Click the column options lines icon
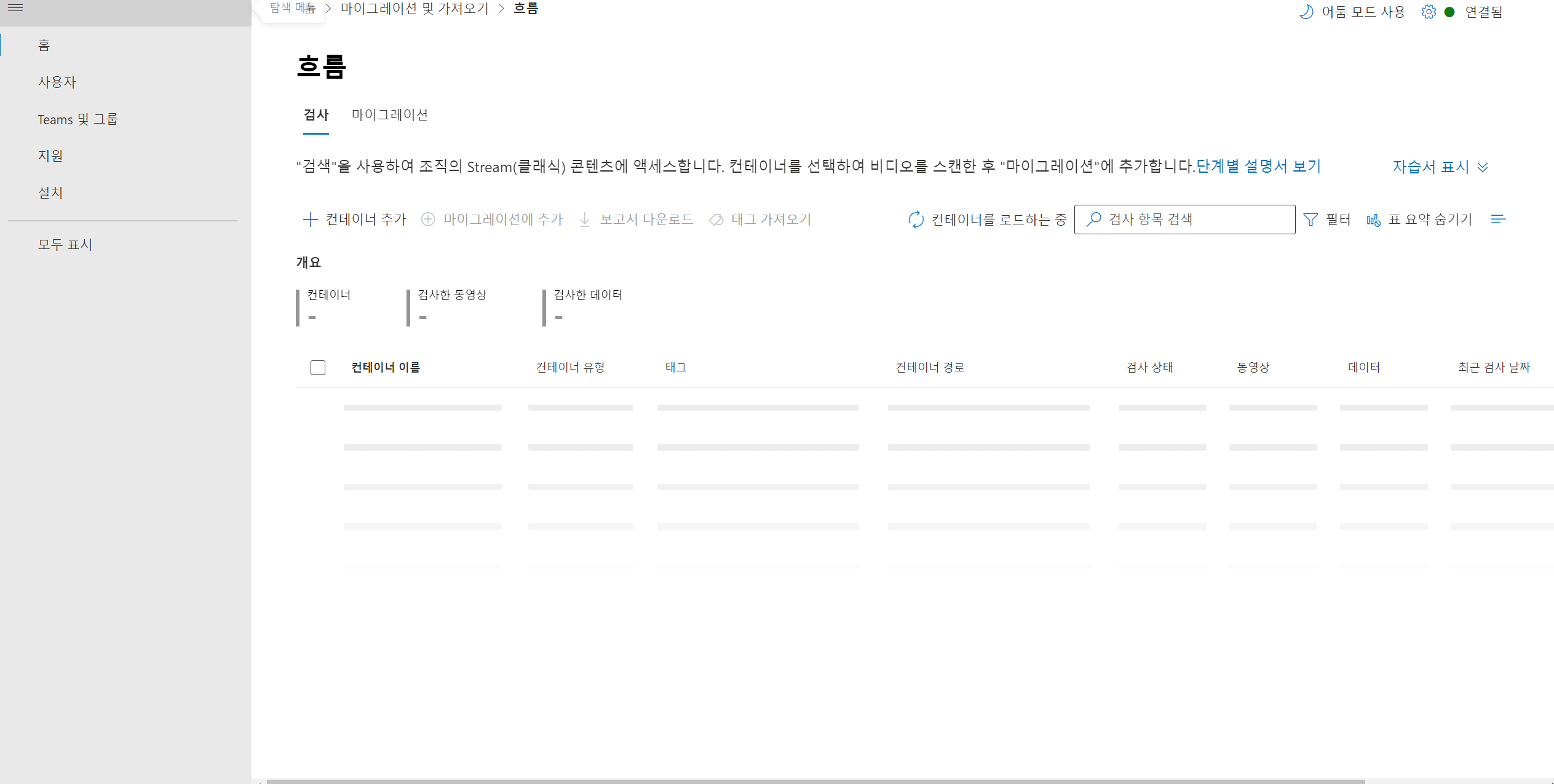Viewport: 1554px width, 784px height. pos(1498,220)
